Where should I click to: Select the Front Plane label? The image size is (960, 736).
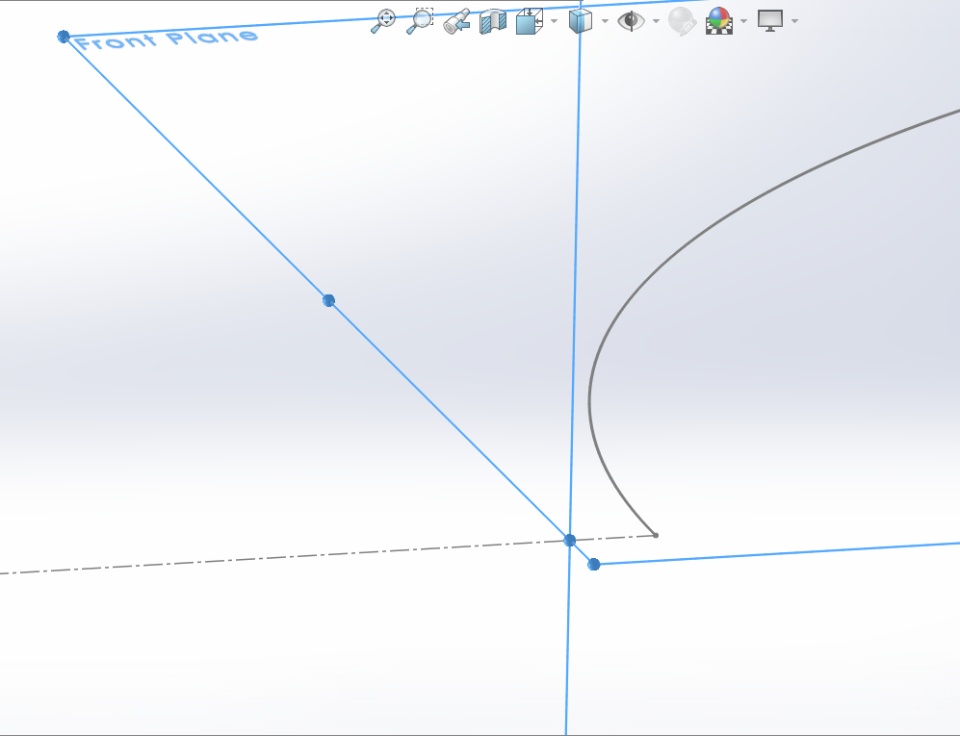tap(167, 39)
